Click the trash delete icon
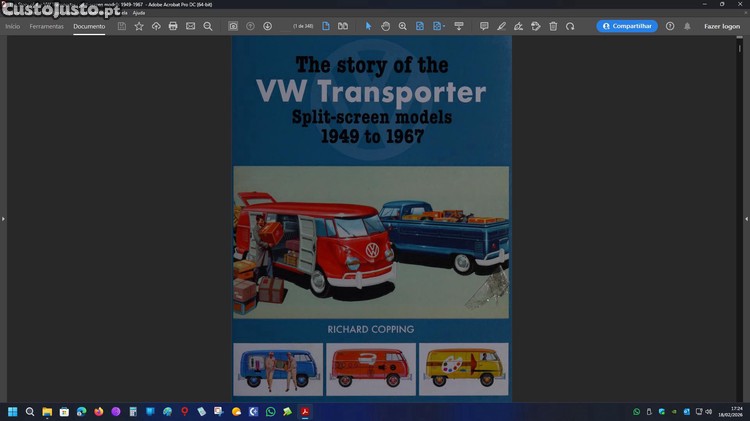Viewport: 750px width, 421px height. [553, 26]
